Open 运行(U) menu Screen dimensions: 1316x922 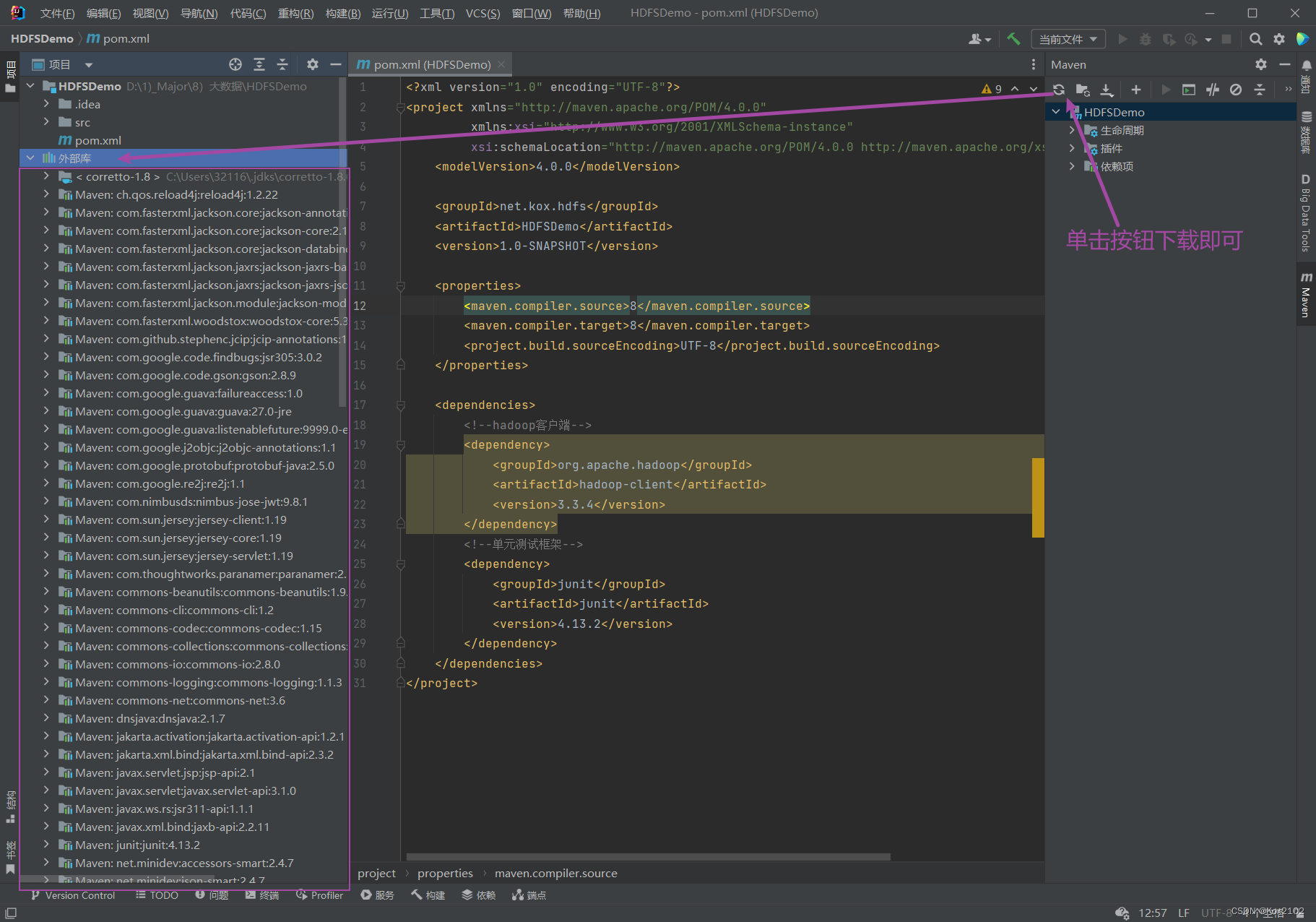coord(390,13)
